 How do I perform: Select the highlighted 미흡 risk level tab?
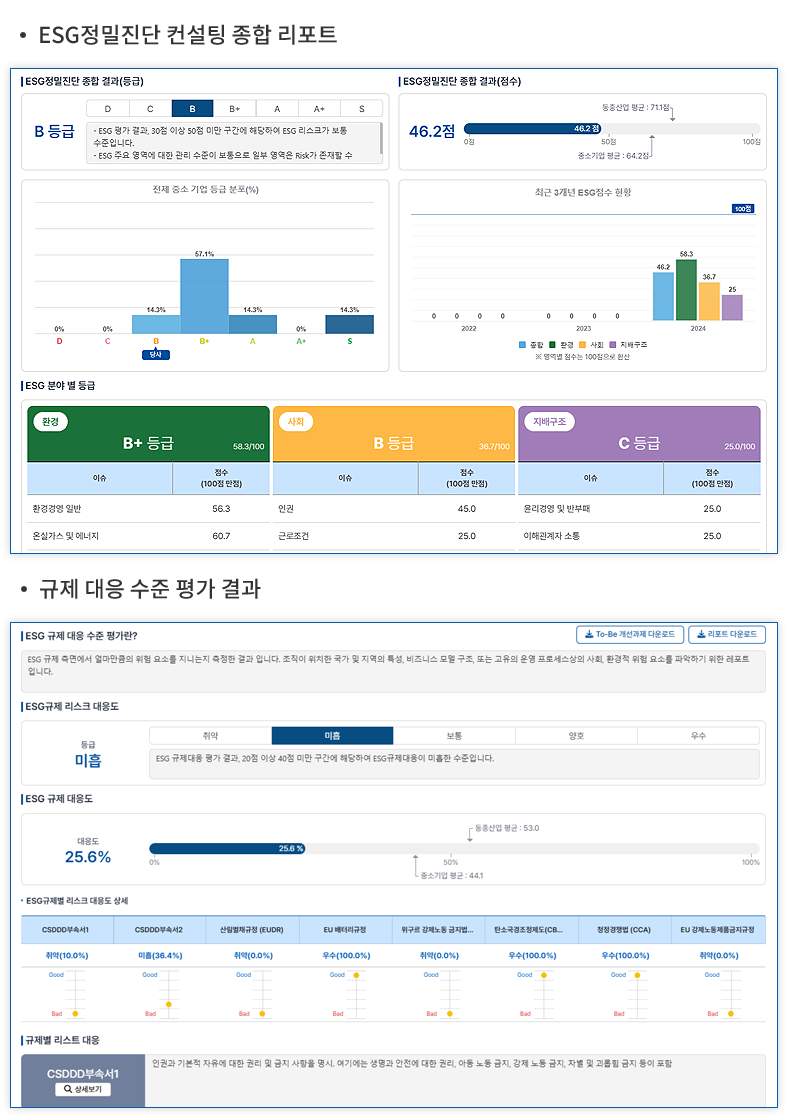pos(332,736)
